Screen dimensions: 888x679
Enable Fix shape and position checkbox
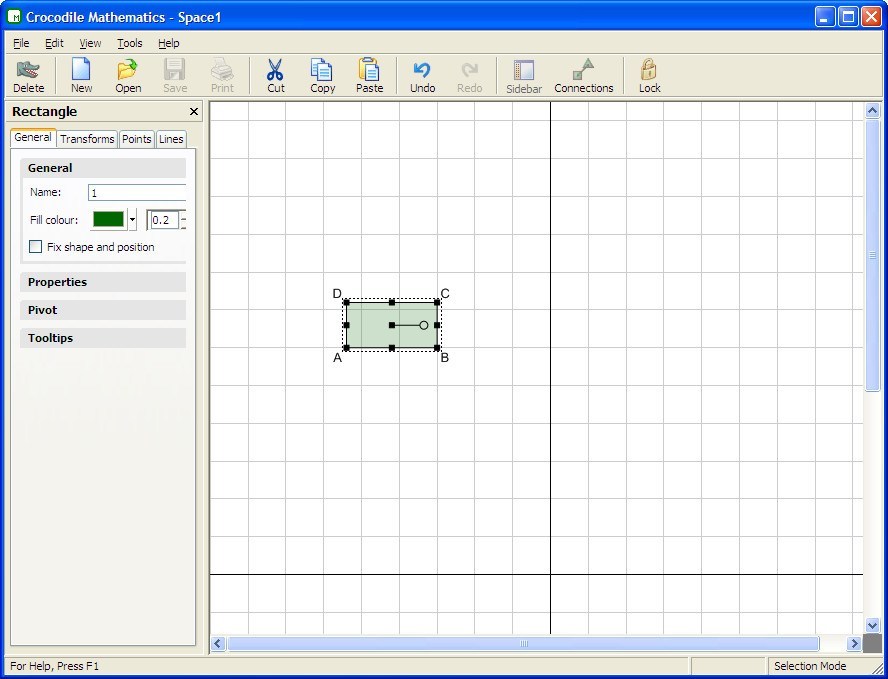(36, 247)
